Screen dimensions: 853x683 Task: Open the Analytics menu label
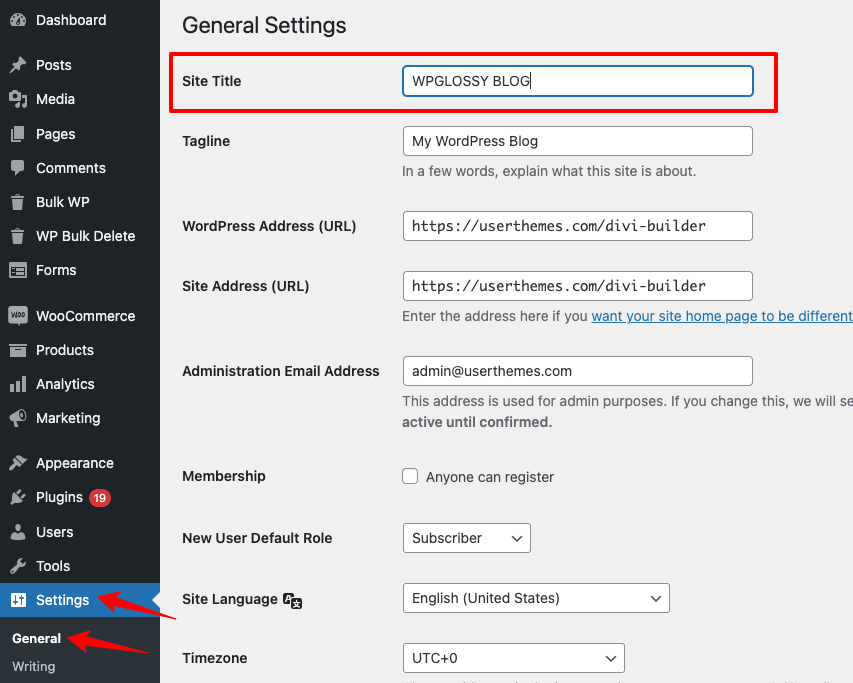pyautogui.click(x=65, y=384)
